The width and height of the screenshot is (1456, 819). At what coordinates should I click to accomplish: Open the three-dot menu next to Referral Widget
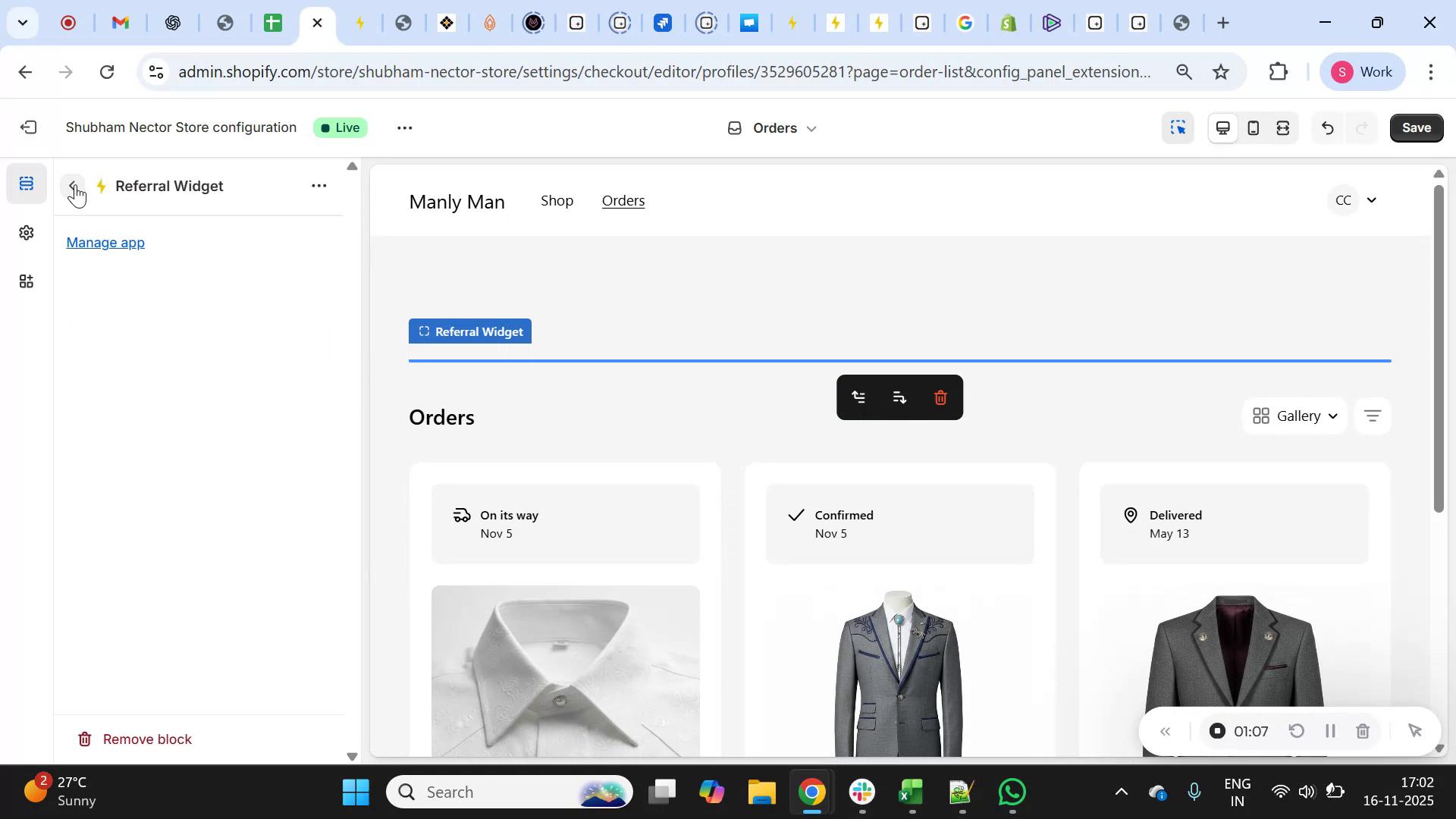(x=318, y=185)
